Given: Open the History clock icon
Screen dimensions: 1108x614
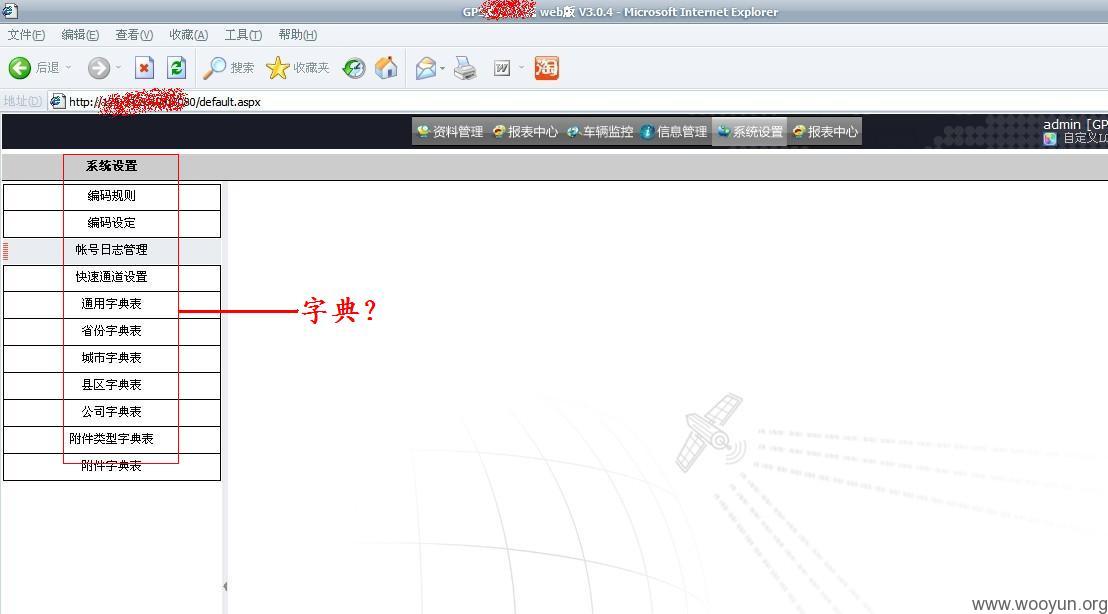Looking at the screenshot, I should 353,68.
